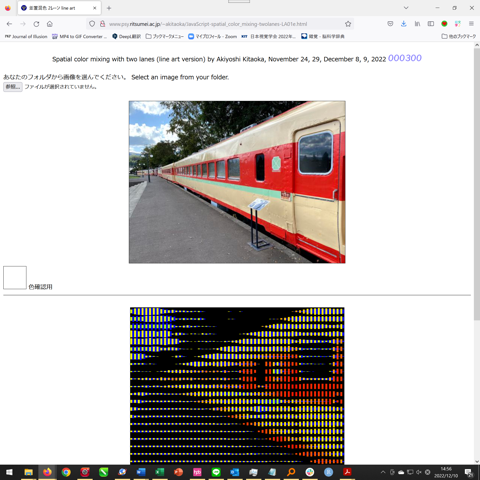Open Outlook from the taskbar
This screenshot has height=480, width=480.
(235, 472)
